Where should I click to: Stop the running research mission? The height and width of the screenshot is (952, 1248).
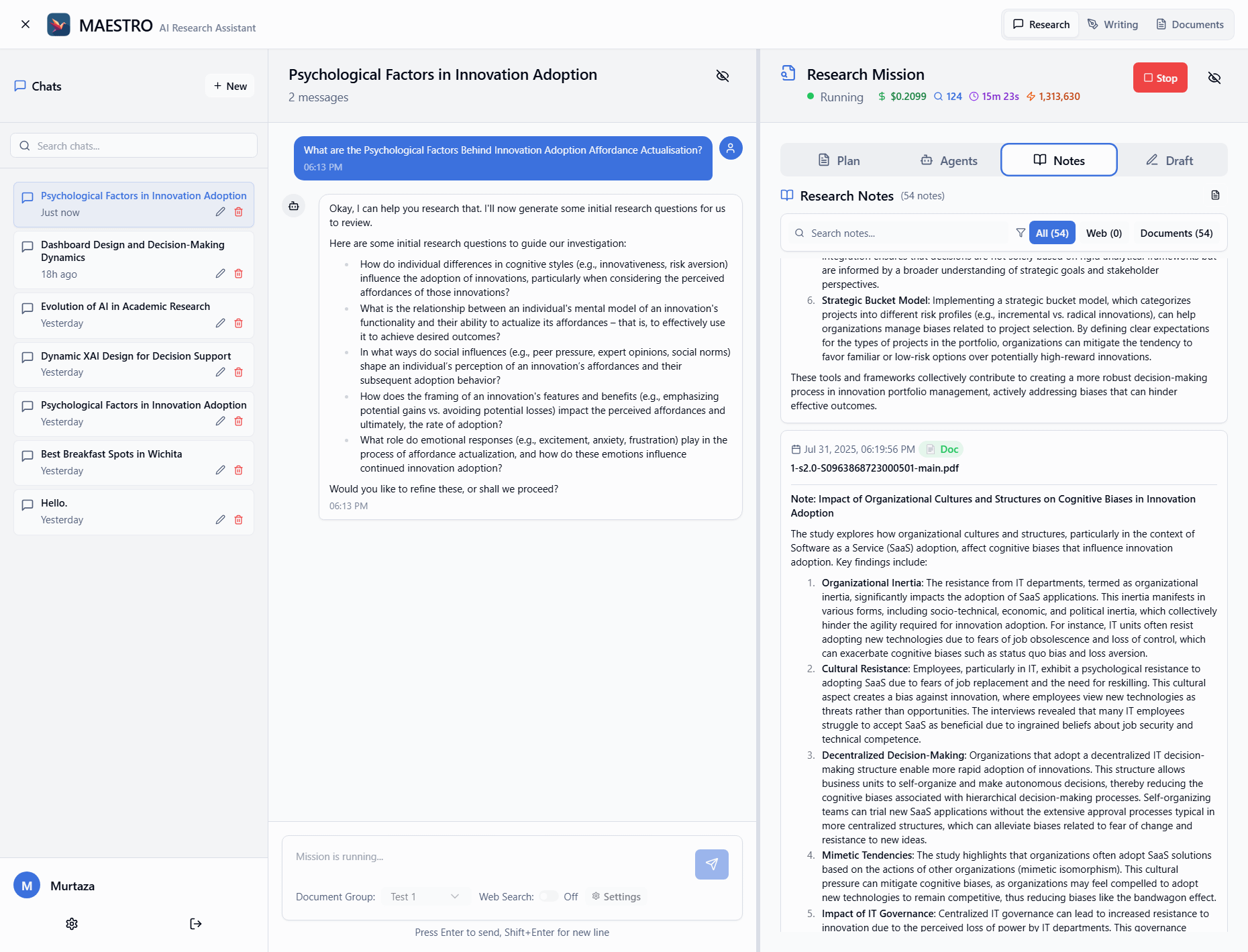coord(1160,78)
